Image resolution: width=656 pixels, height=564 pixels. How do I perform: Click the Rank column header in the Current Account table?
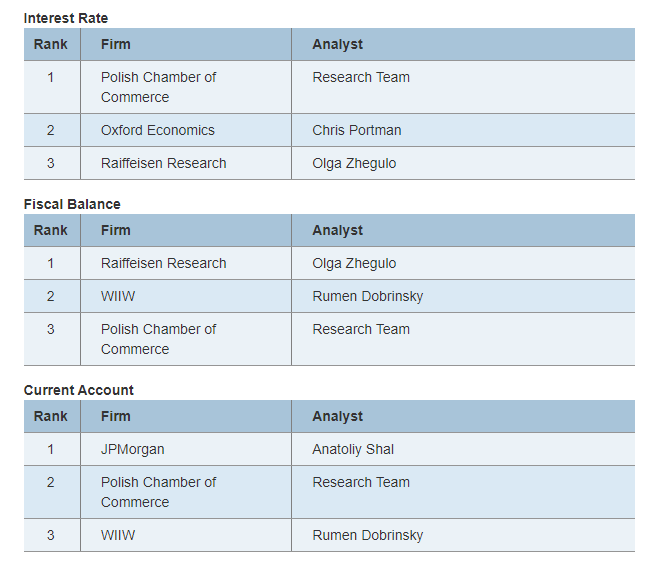[x=51, y=416]
